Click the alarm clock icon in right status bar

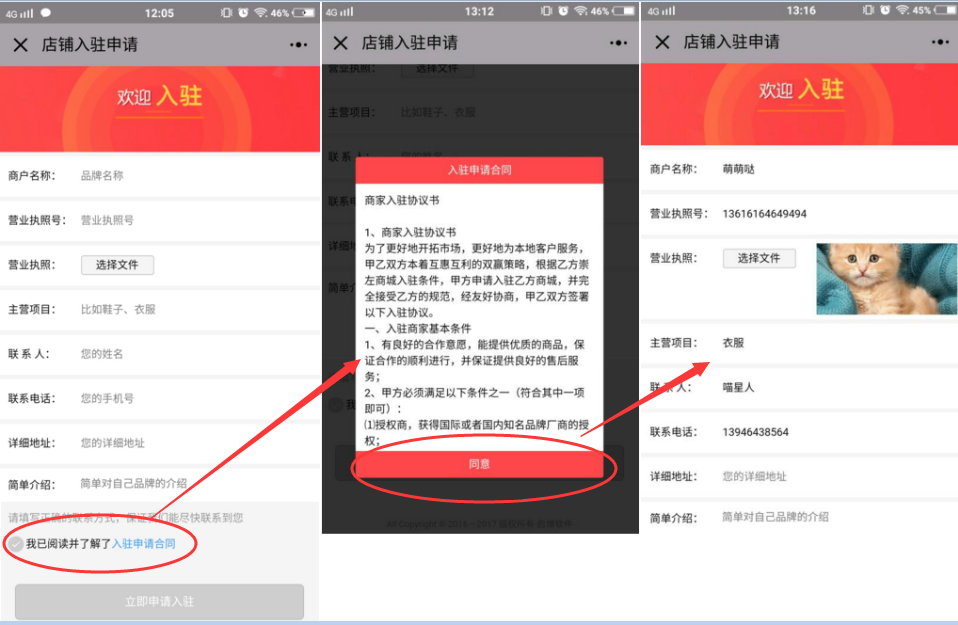tap(885, 10)
